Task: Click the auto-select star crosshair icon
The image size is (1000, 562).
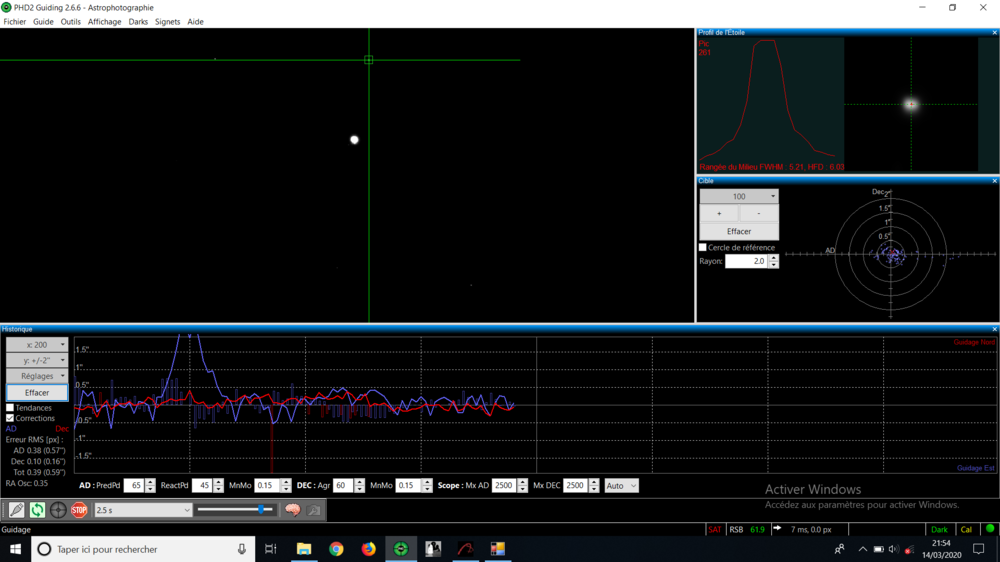Action: pyautogui.click(x=58, y=510)
